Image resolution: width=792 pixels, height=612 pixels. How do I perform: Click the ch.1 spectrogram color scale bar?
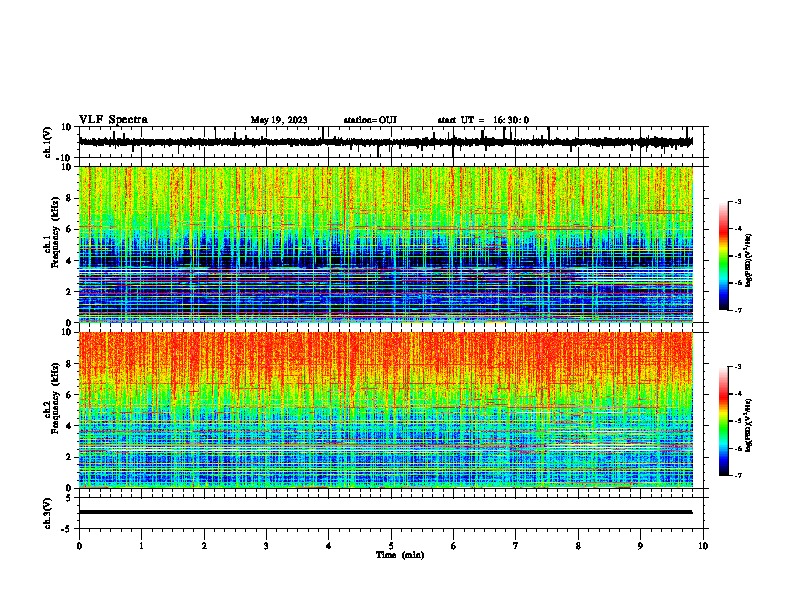tap(724, 256)
